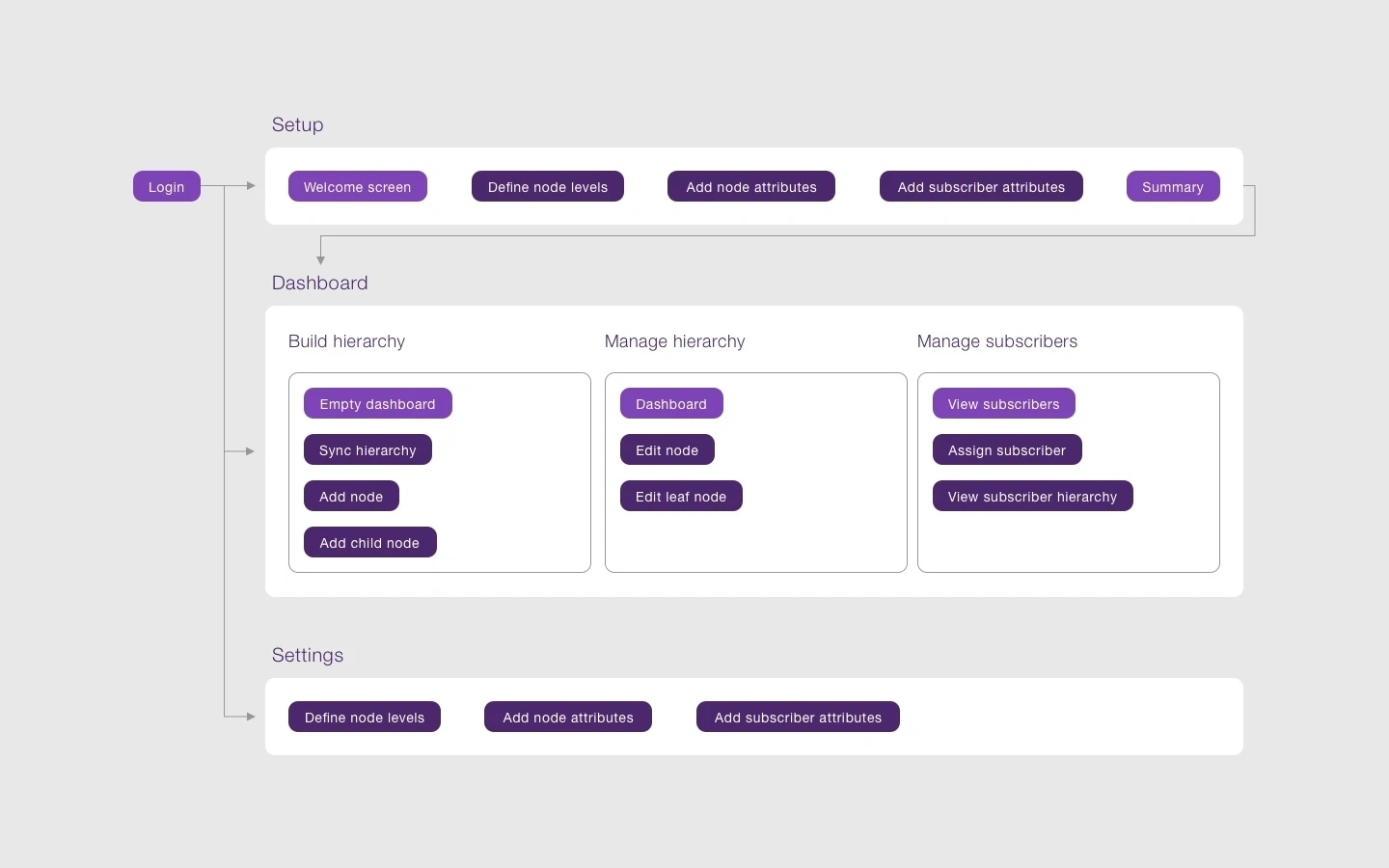Click Edit leaf node
Image resolution: width=1389 pixels, height=868 pixels.
pos(681,496)
